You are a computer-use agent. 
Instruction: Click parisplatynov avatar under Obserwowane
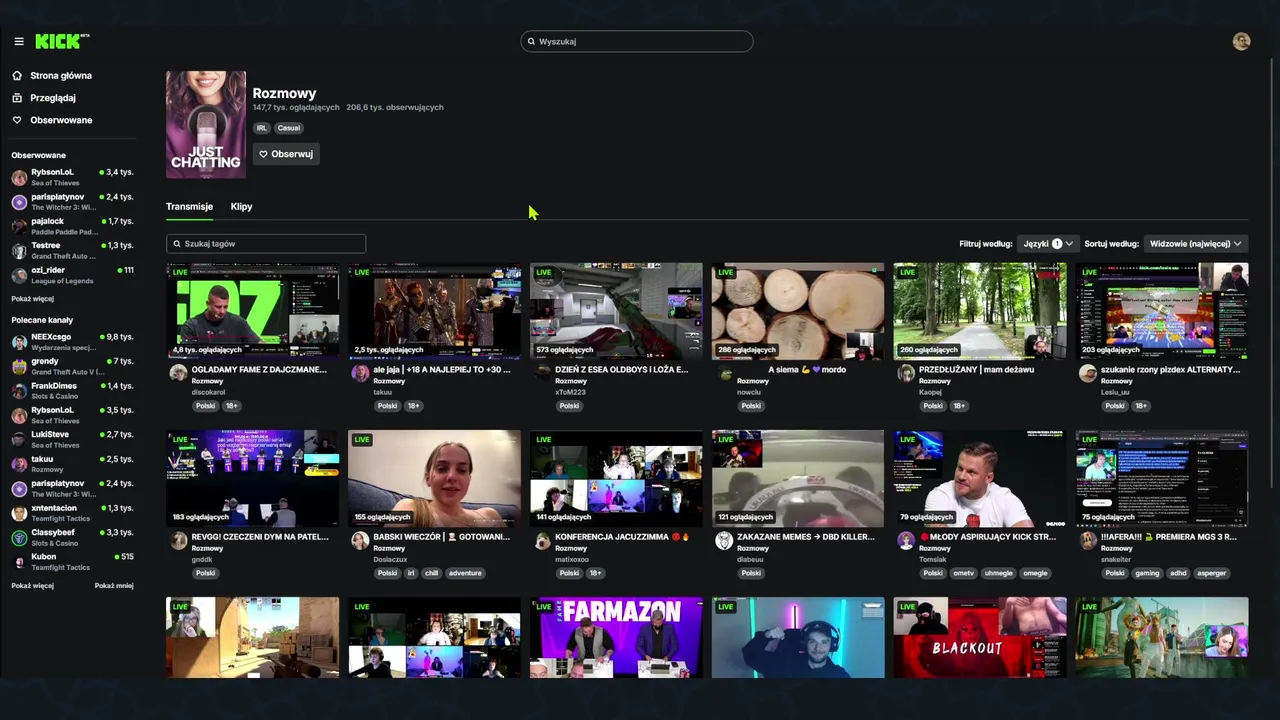click(x=19, y=202)
